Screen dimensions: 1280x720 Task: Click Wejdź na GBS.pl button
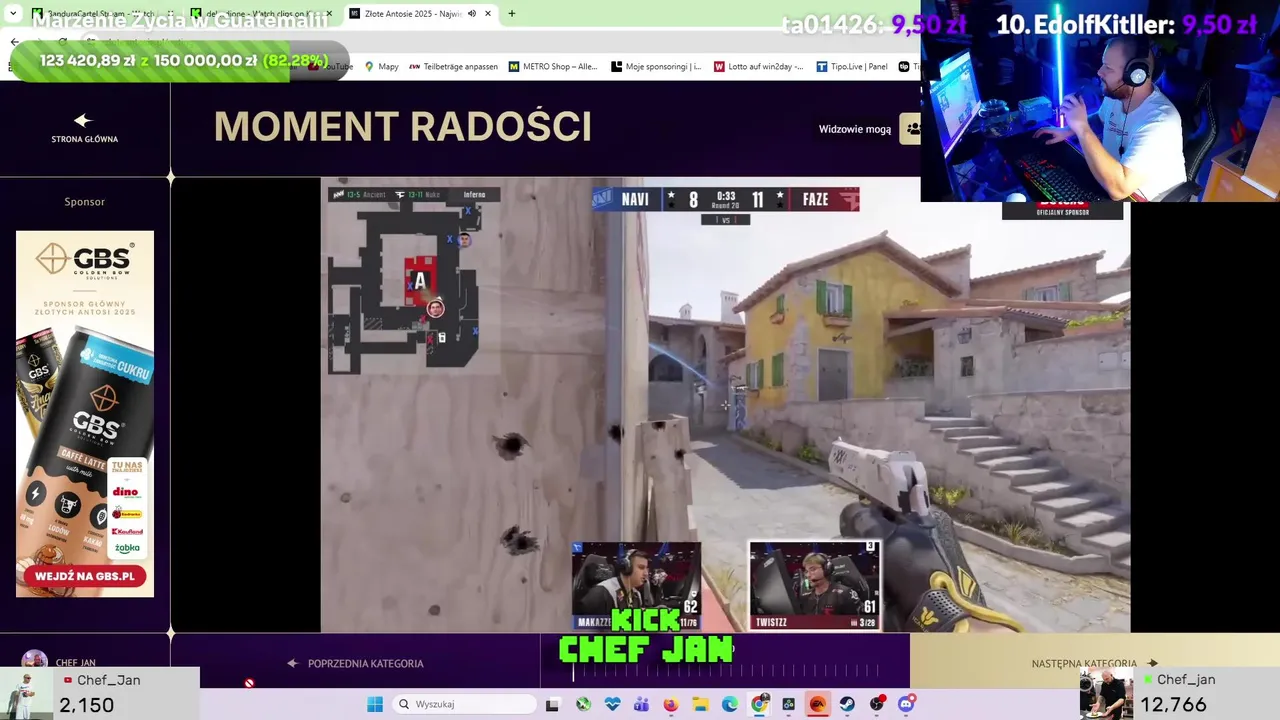coord(85,576)
